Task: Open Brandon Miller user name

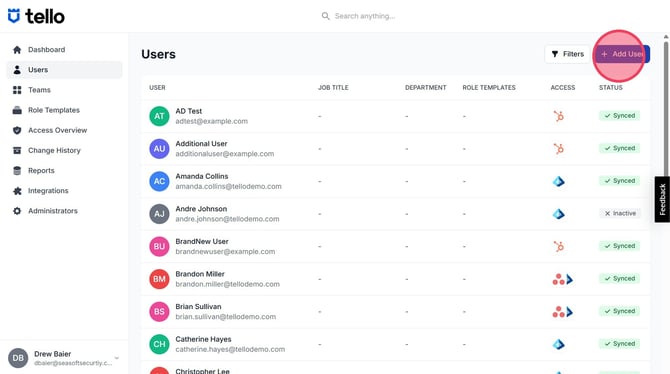Action: [200, 274]
